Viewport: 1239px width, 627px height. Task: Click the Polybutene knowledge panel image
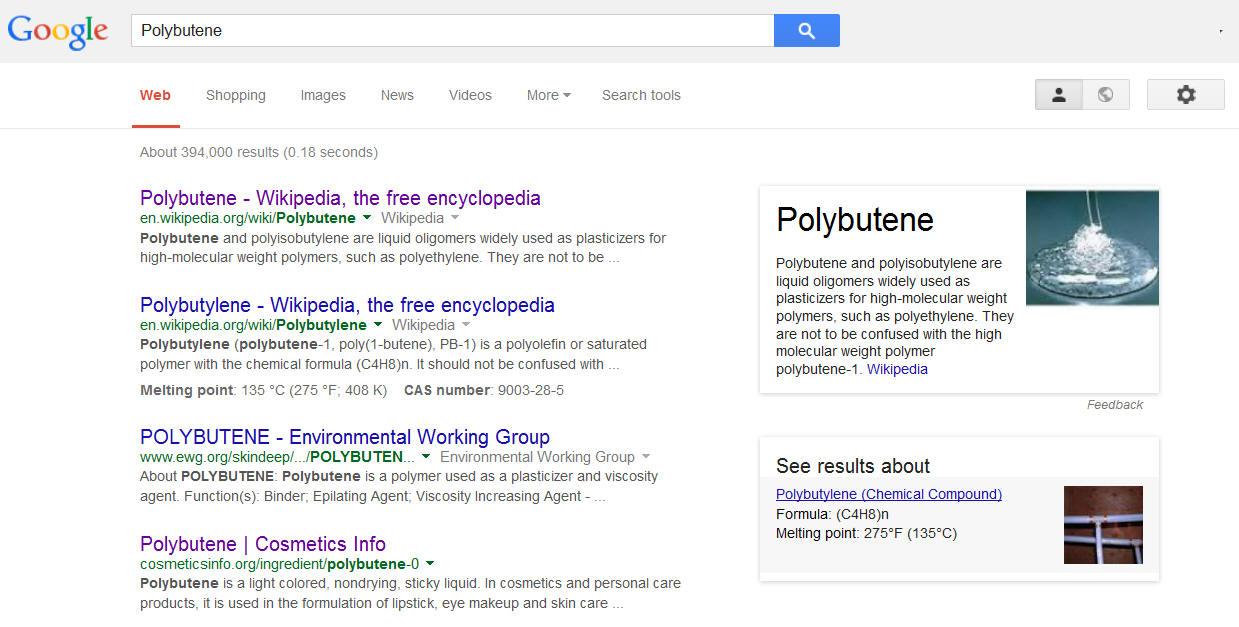coord(1092,248)
